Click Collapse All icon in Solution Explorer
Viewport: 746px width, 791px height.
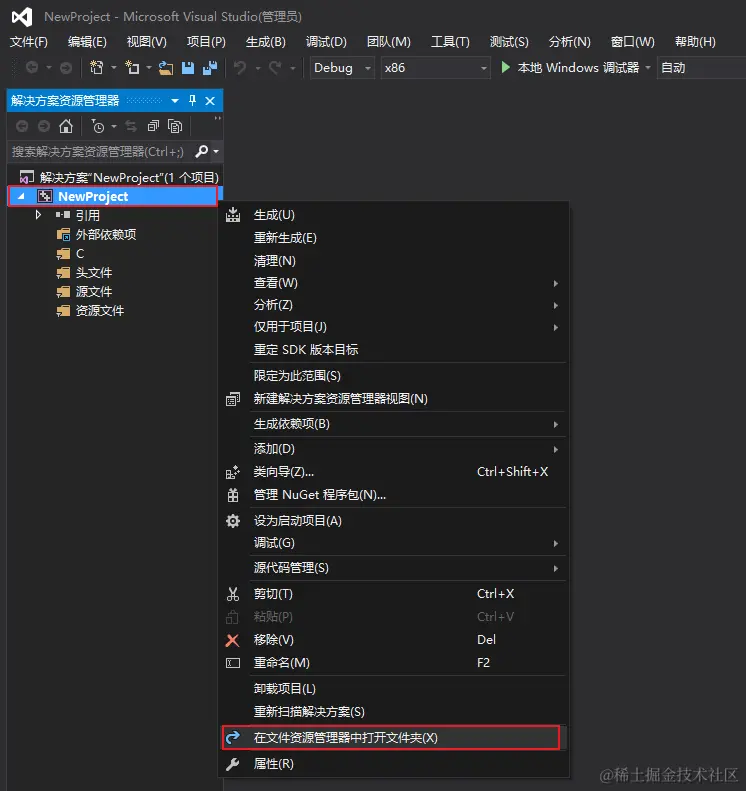tap(153, 126)
